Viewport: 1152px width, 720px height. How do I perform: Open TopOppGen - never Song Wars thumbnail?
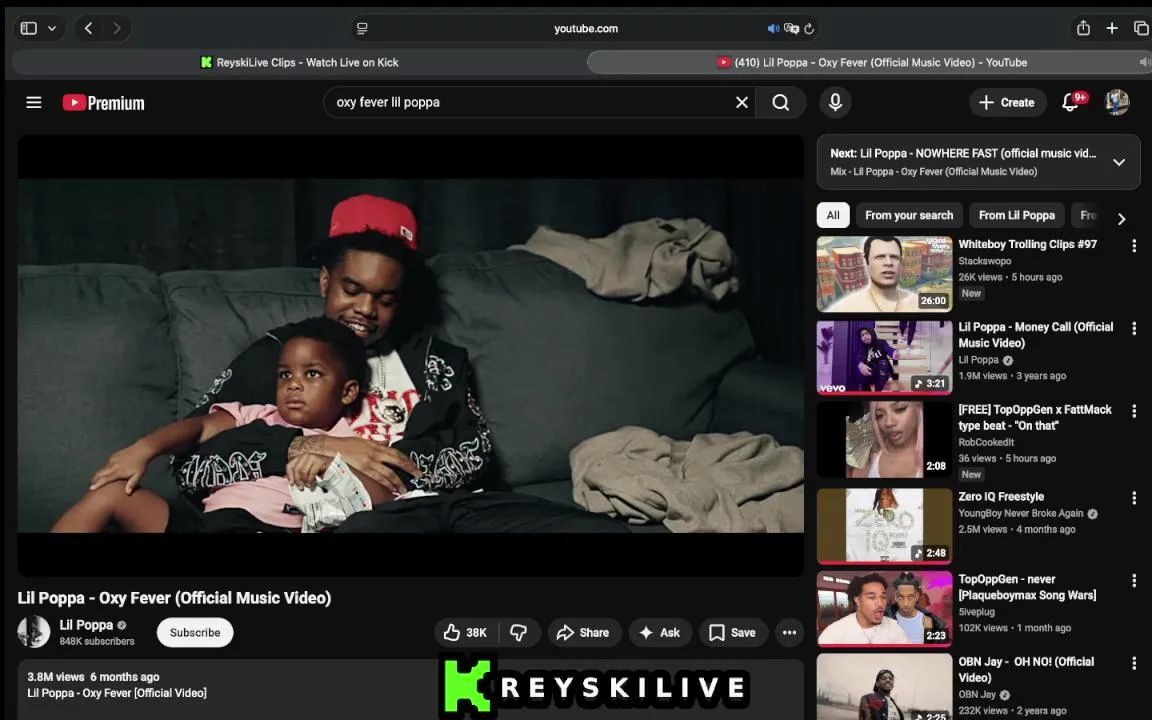(x=885, y=609)
